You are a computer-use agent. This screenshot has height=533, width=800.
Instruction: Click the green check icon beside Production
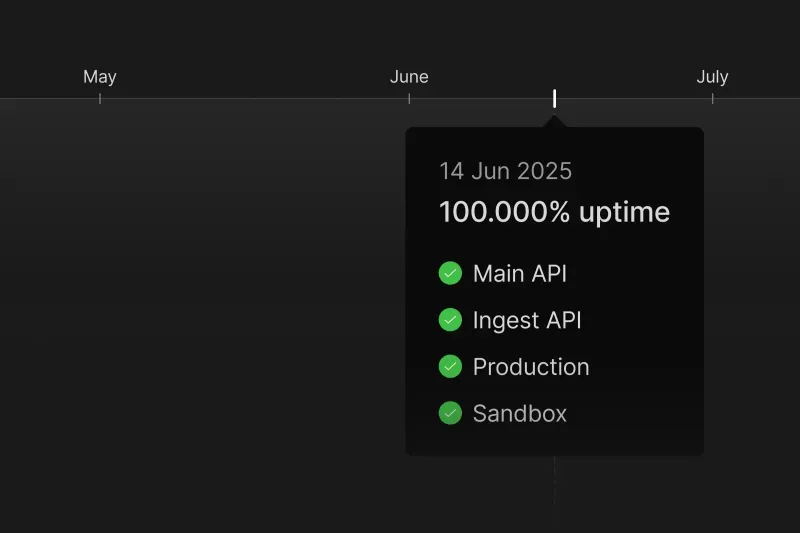point(450,366)
